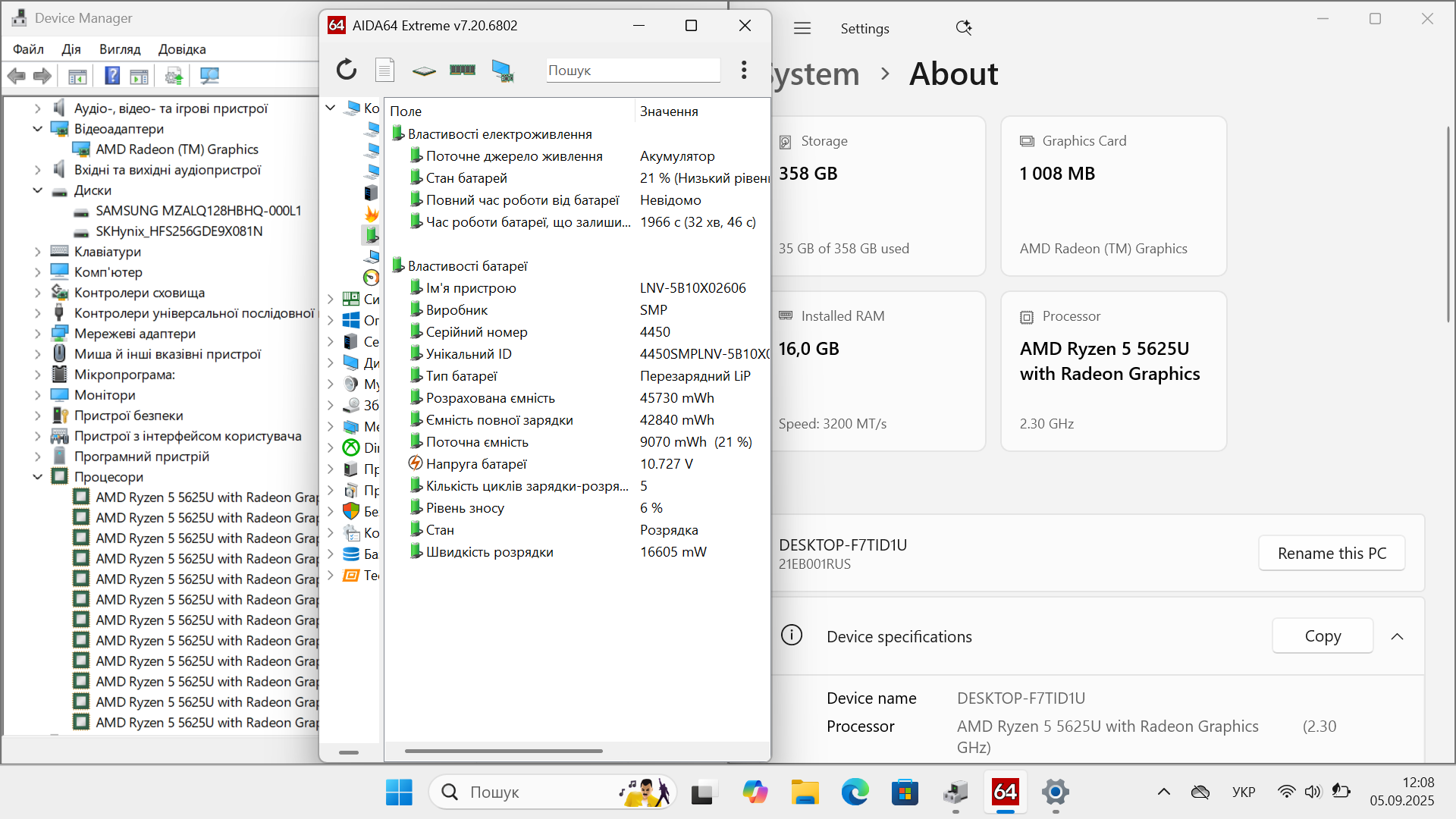Click the memory module toolbar icon
Viewport: 1456px width, 819px height.
point(462,70)
